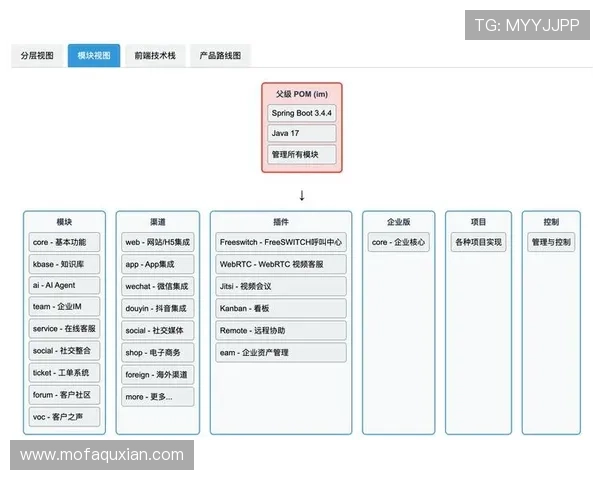This screenshot has height=480, width=600.
Task: Click the 项目 column header
Action: [478, 222]
